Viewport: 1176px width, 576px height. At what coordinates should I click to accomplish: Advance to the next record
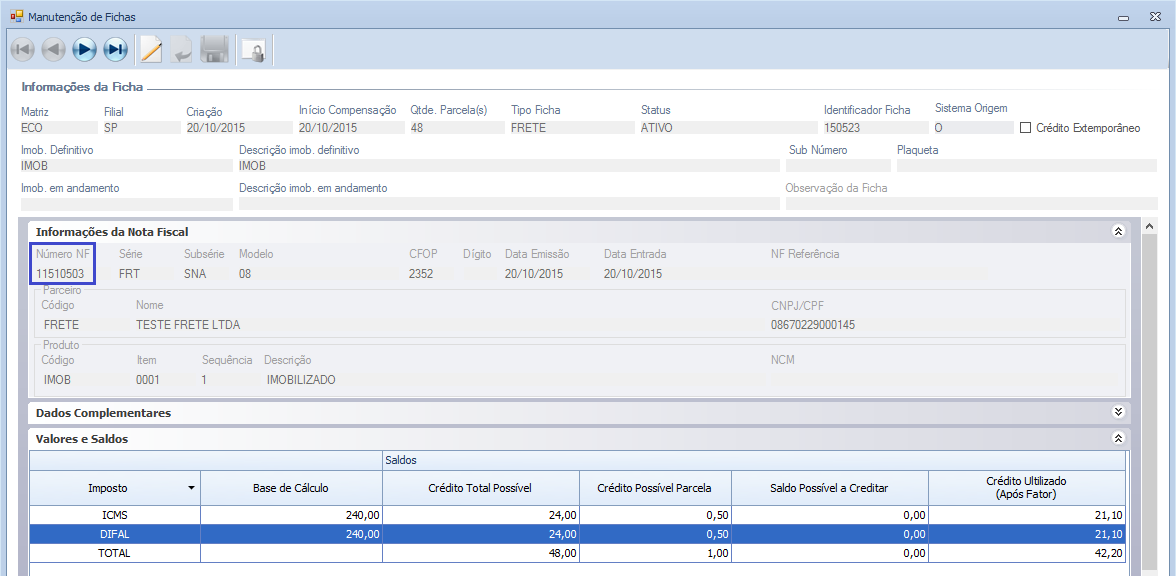tap(85, 49)
